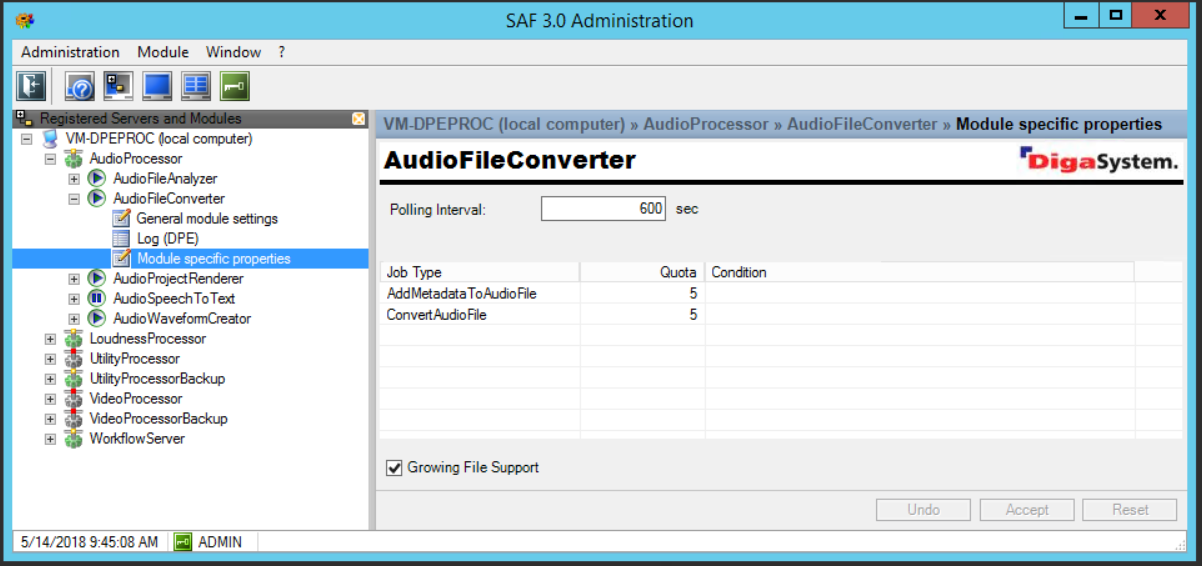1202x566 pixels.
Task: Select Log (DPE) in the tree
Action: pos(167,238)
